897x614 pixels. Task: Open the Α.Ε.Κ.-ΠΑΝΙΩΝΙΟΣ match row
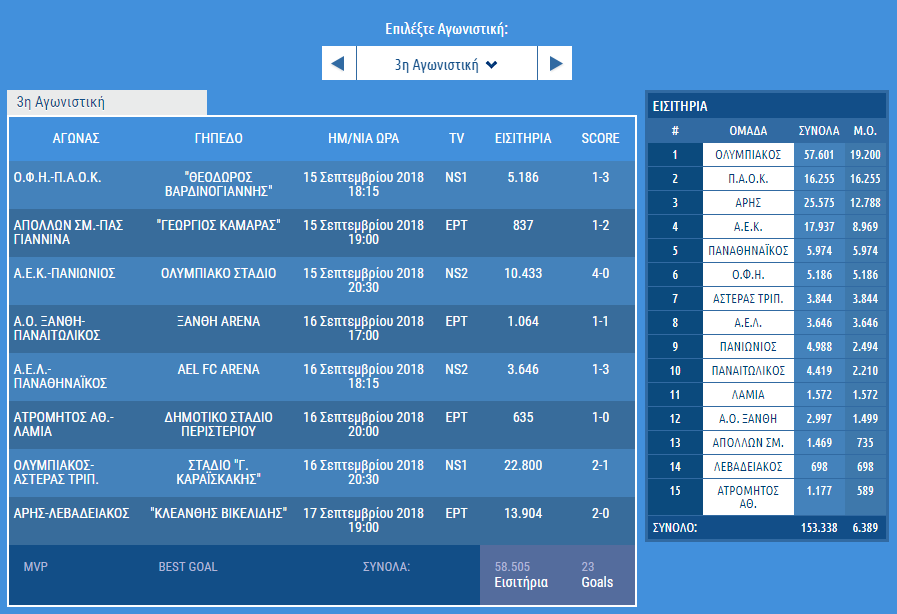tap(64, 273)
